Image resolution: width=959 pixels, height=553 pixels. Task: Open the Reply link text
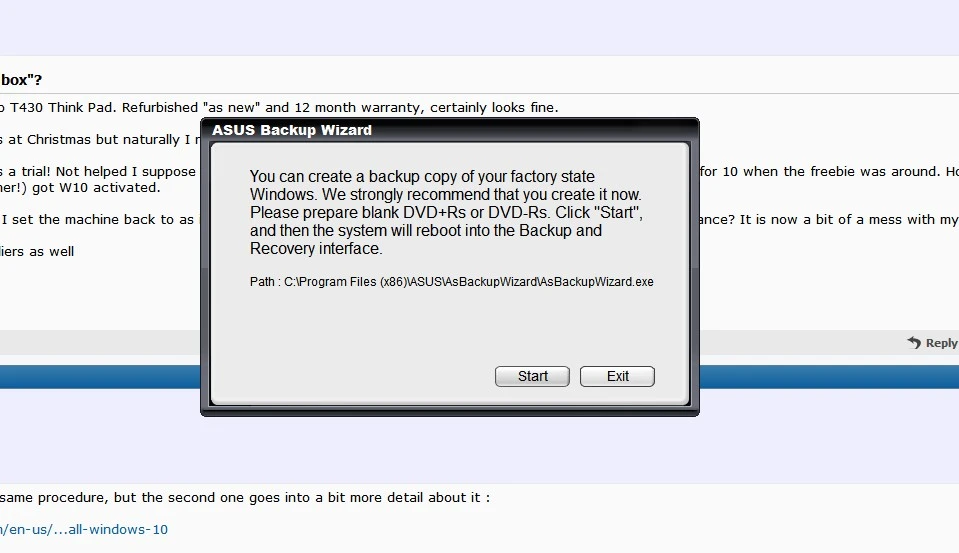941,343
